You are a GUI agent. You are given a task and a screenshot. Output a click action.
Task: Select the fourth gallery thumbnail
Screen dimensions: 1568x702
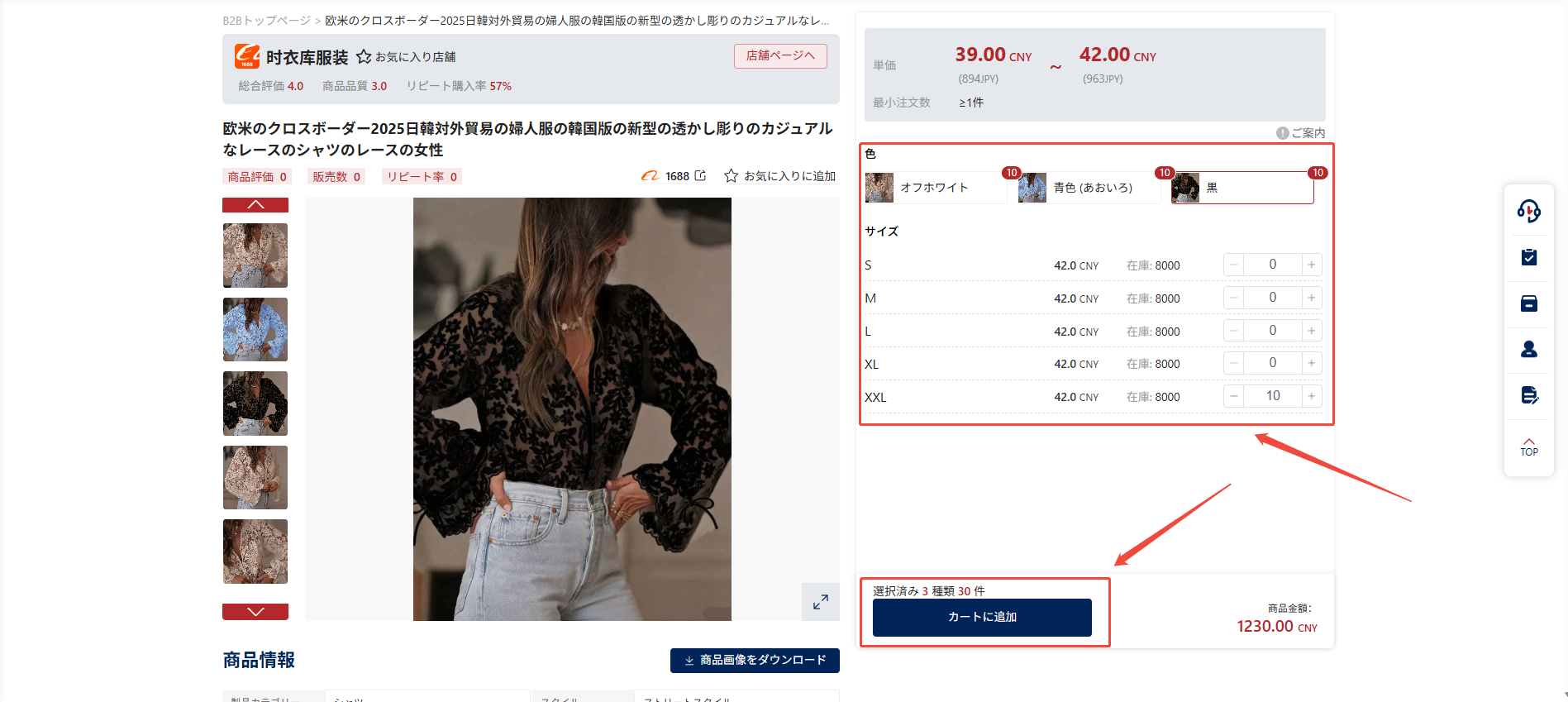tap(255, 477)
